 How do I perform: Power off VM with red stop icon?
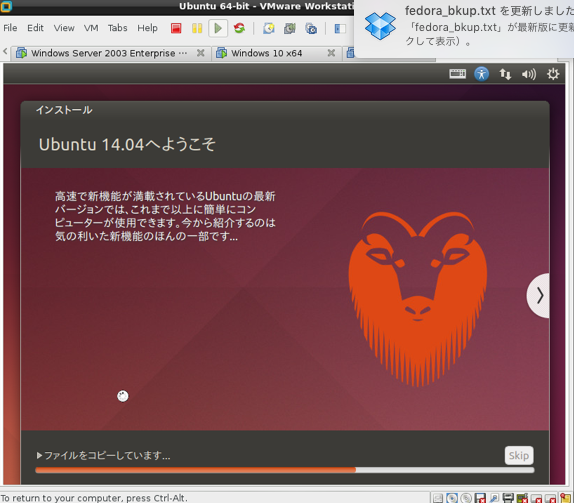[176, 28]
